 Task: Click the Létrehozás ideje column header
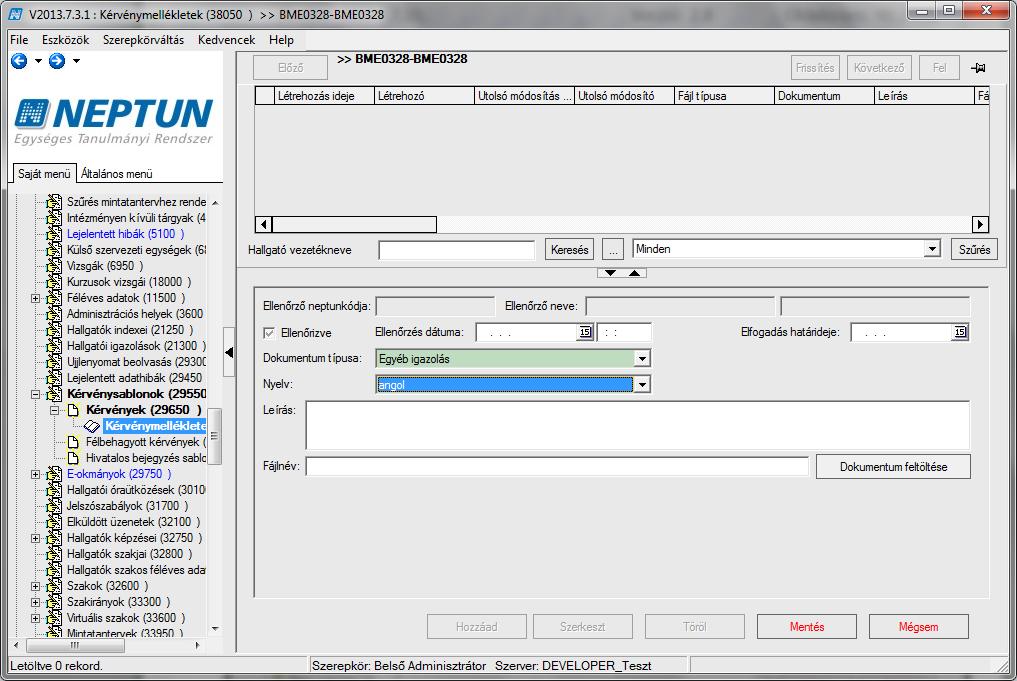[324, 95]
